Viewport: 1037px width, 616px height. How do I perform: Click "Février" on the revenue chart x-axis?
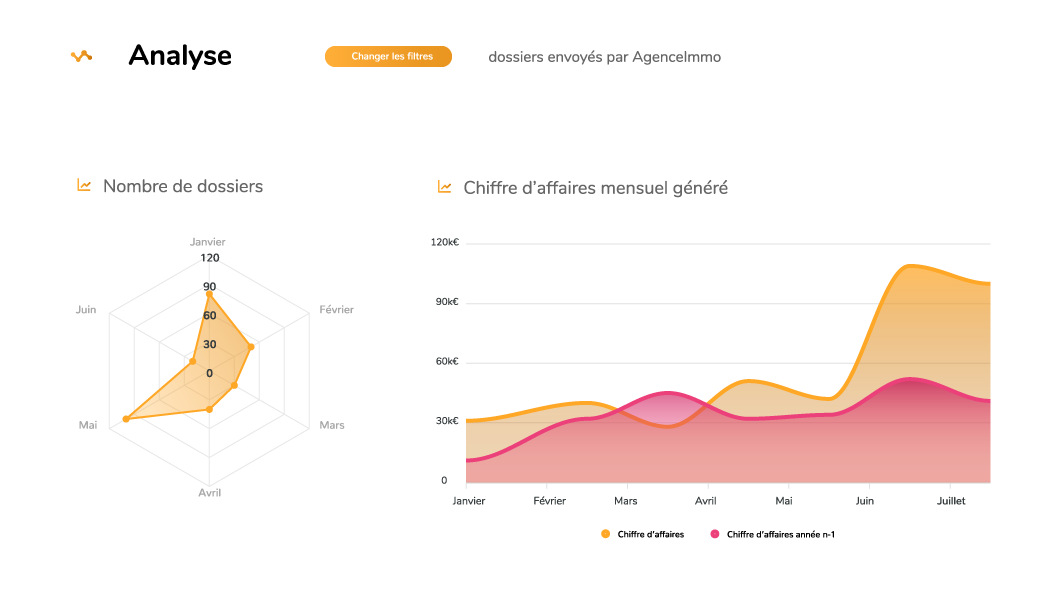550,501
